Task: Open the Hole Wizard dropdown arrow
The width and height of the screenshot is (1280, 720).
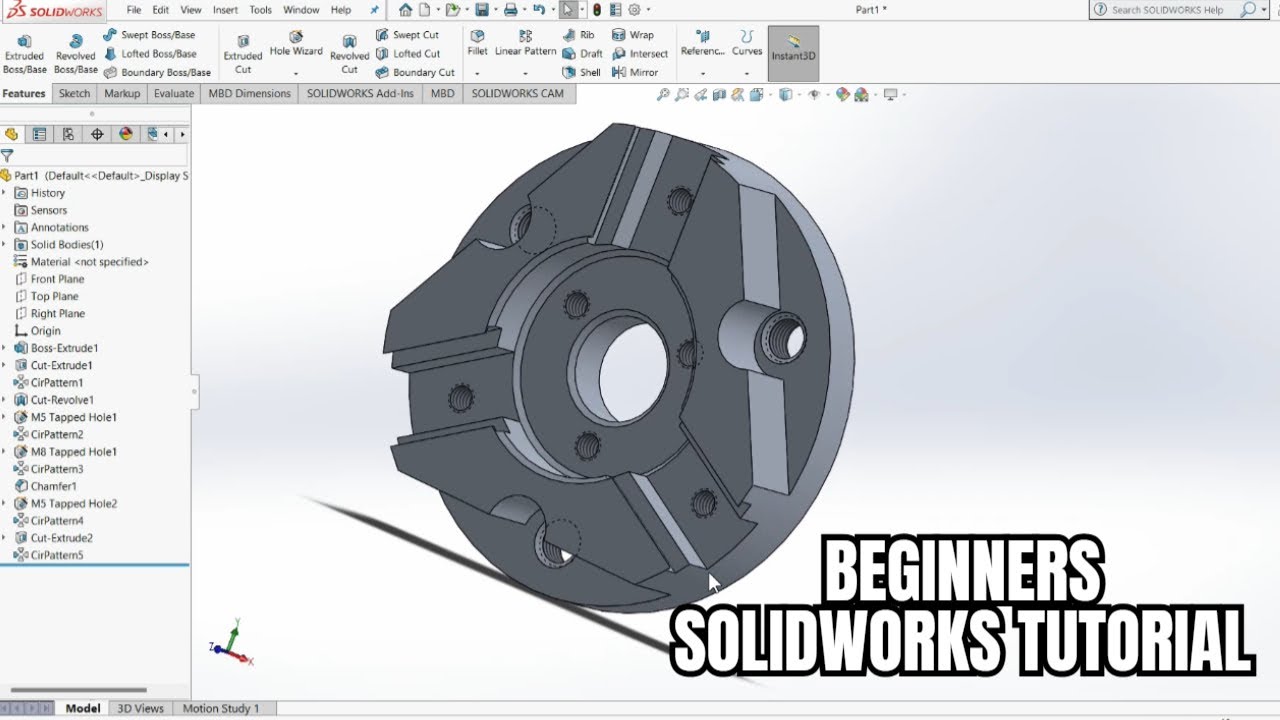Action: (296, 73)
